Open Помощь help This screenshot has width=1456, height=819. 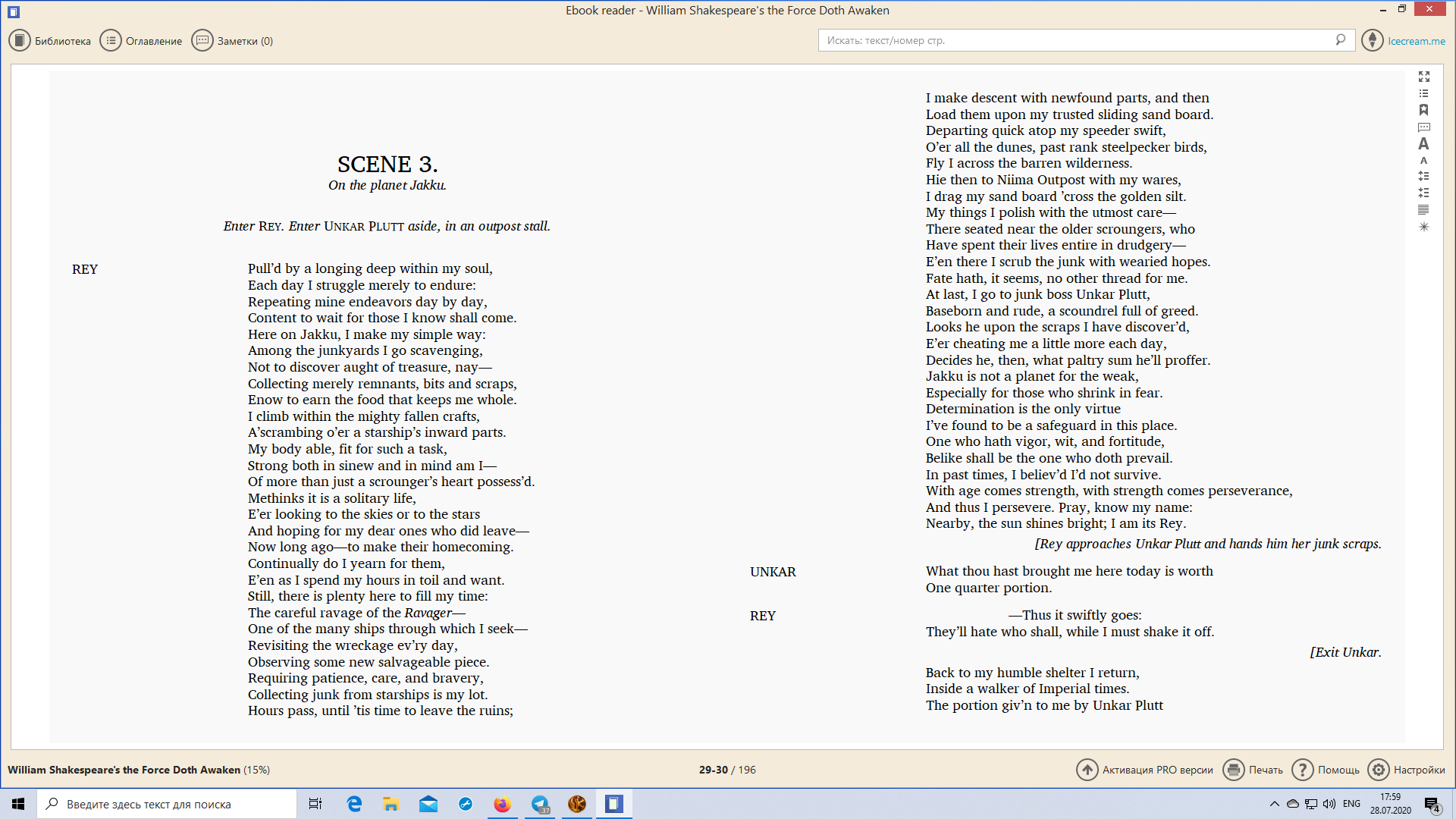(1326, 770)
